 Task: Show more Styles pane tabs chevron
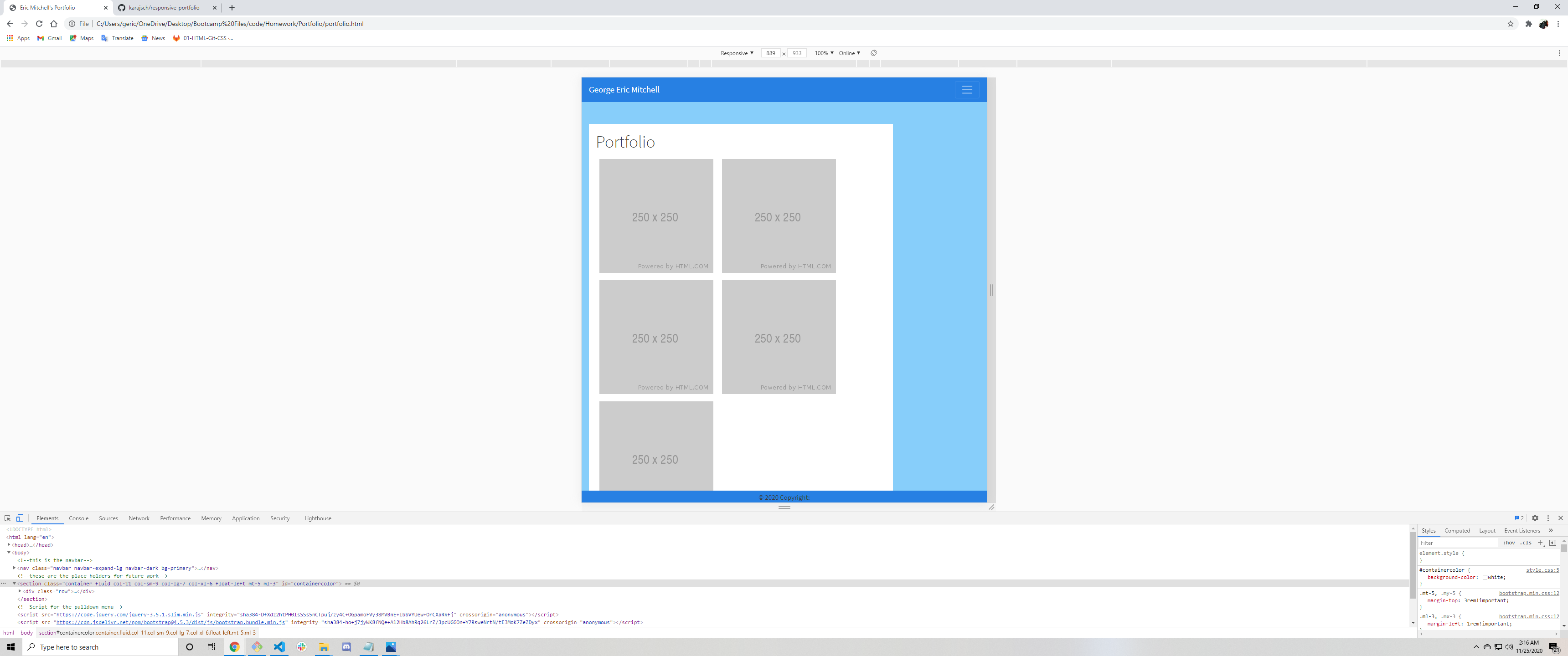point(1550,530)
